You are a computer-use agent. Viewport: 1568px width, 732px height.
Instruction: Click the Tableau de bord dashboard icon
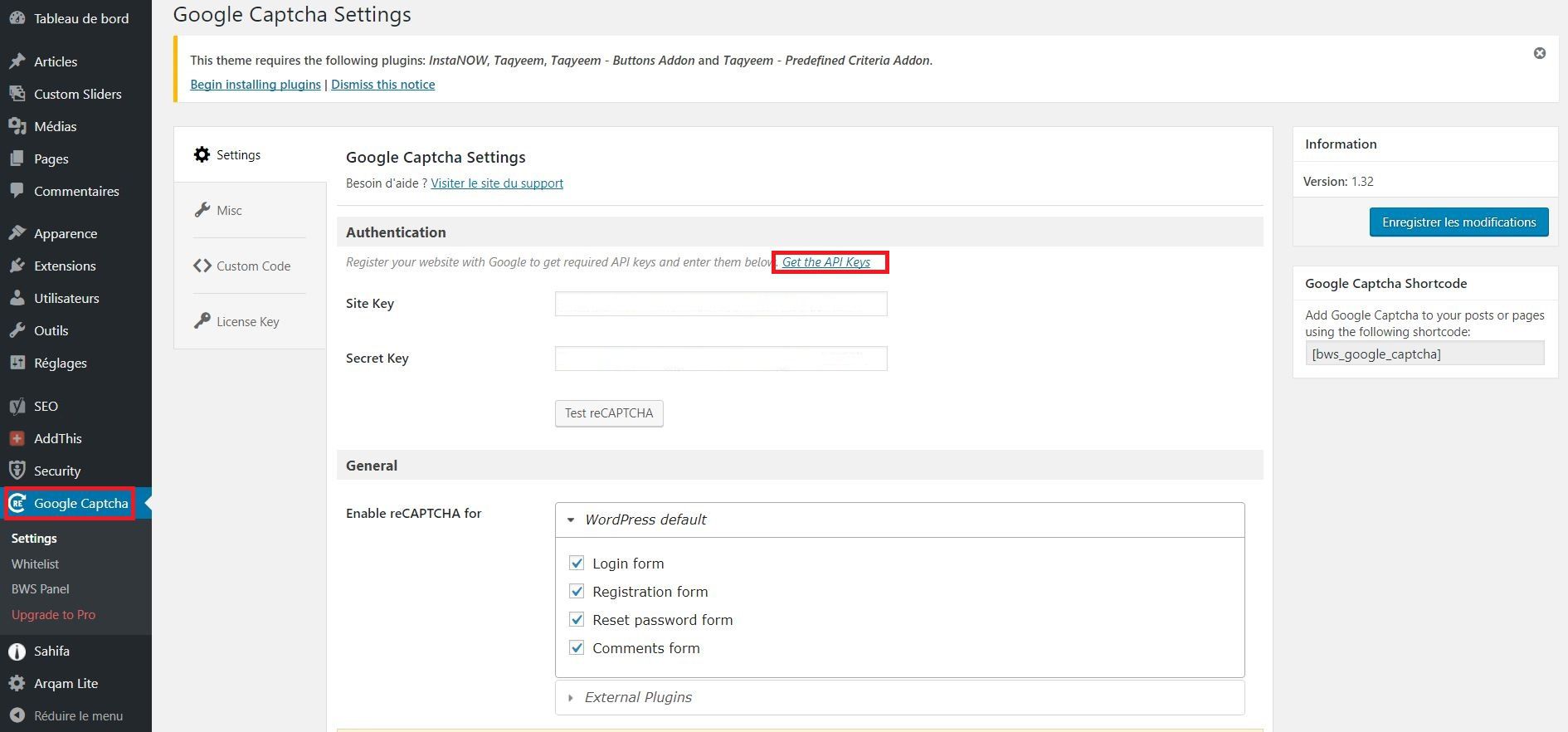point(17,18)
